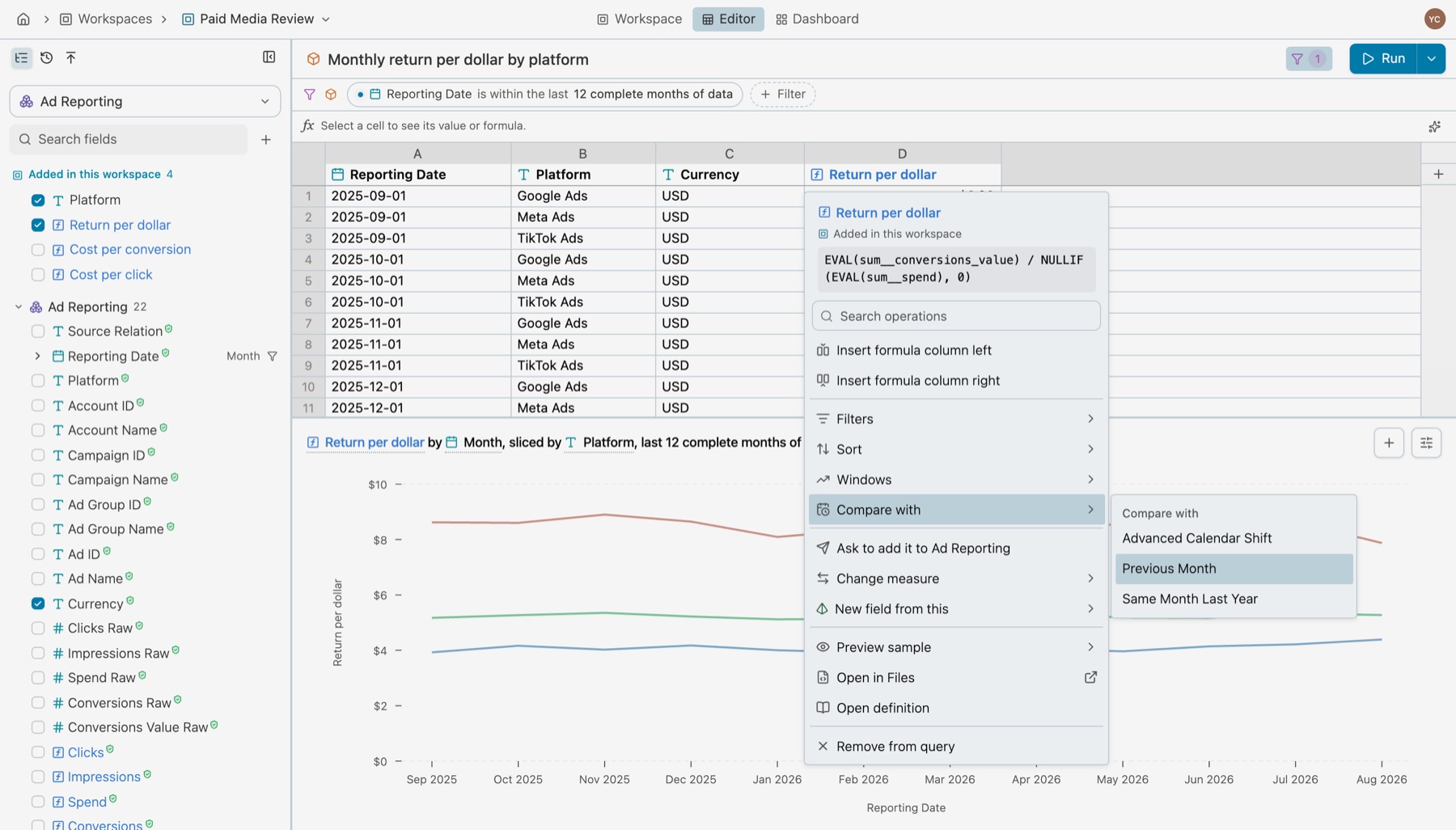
Task: Check the Impressions Raw checkbox
Action: pos(38,653)
